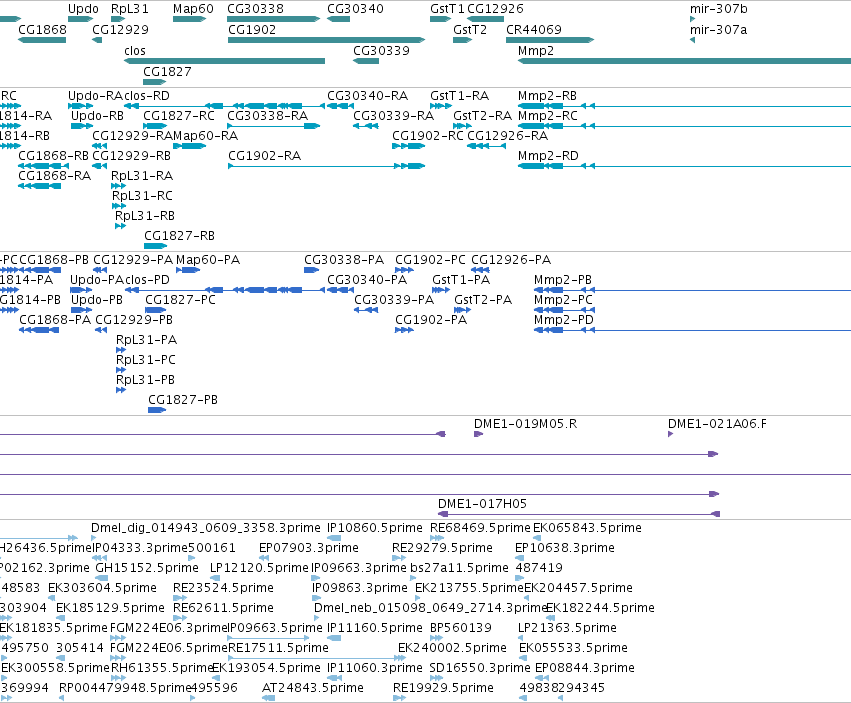Open the Updo-PB protein label

97,300
